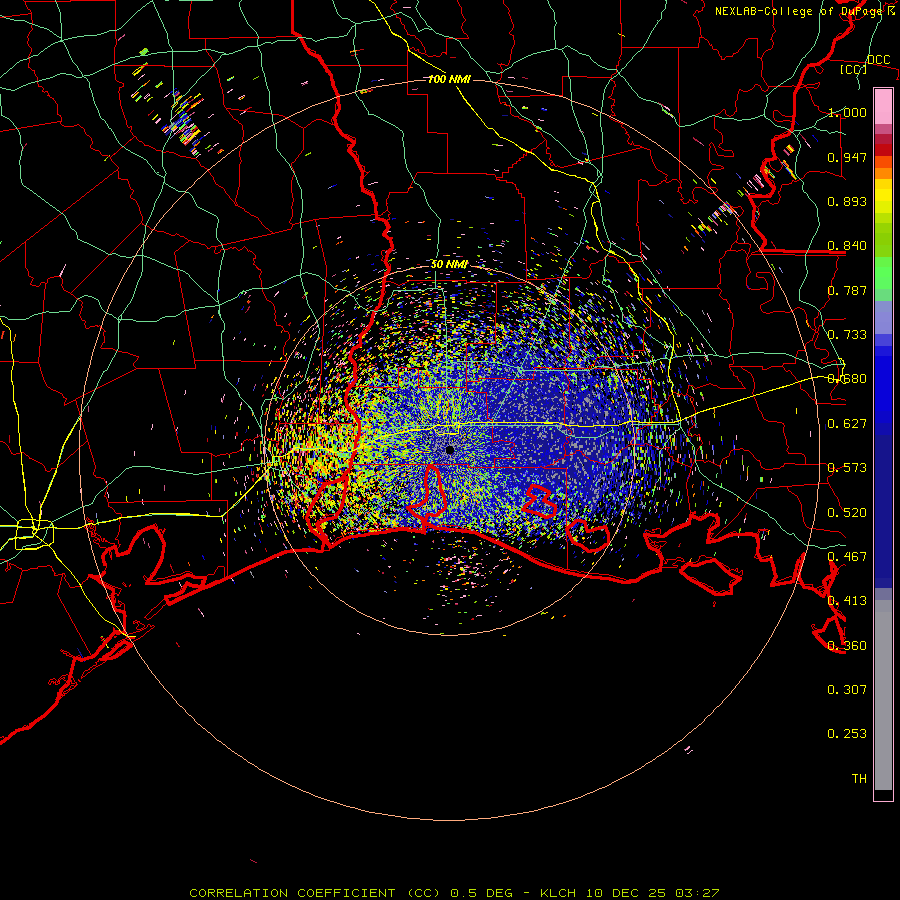Select the 0.840 scale label
The image size is (900, 900).
pos(847,246)
